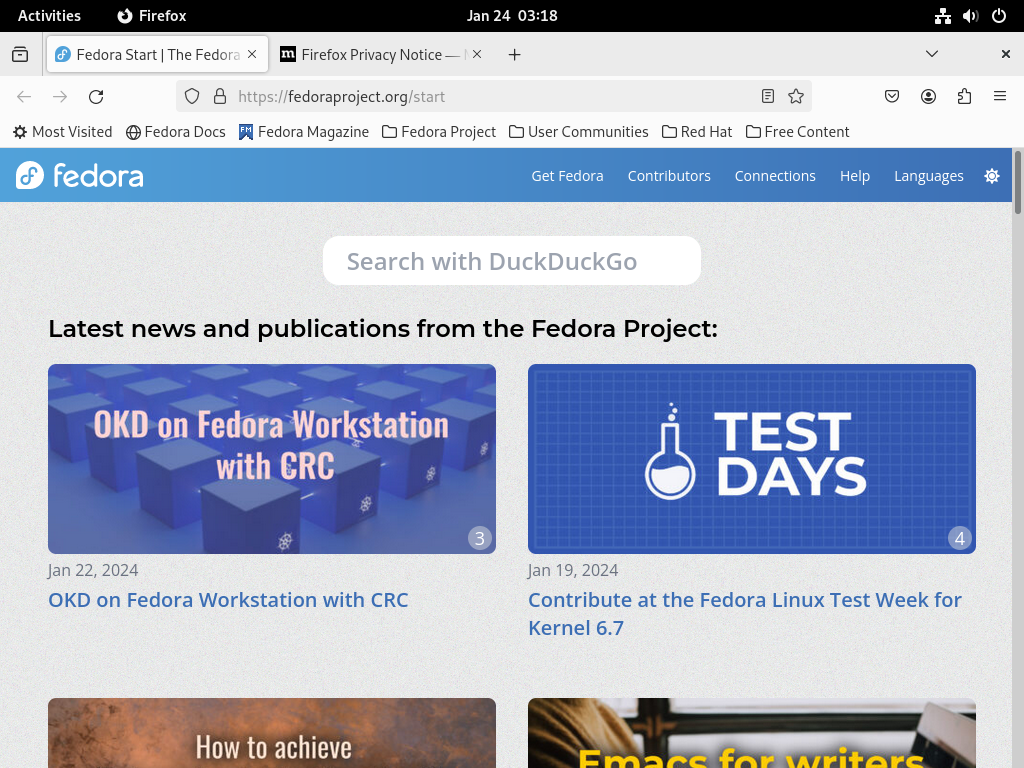Open Help menu in fedora header
This screenshot has height=768, width=1024.
[855, 176]
